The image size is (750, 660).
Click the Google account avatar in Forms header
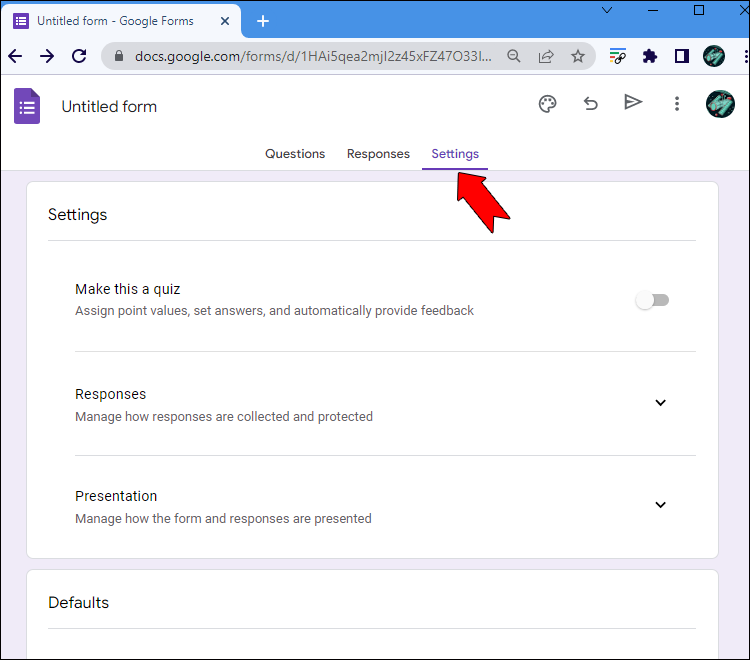[720, 104]
